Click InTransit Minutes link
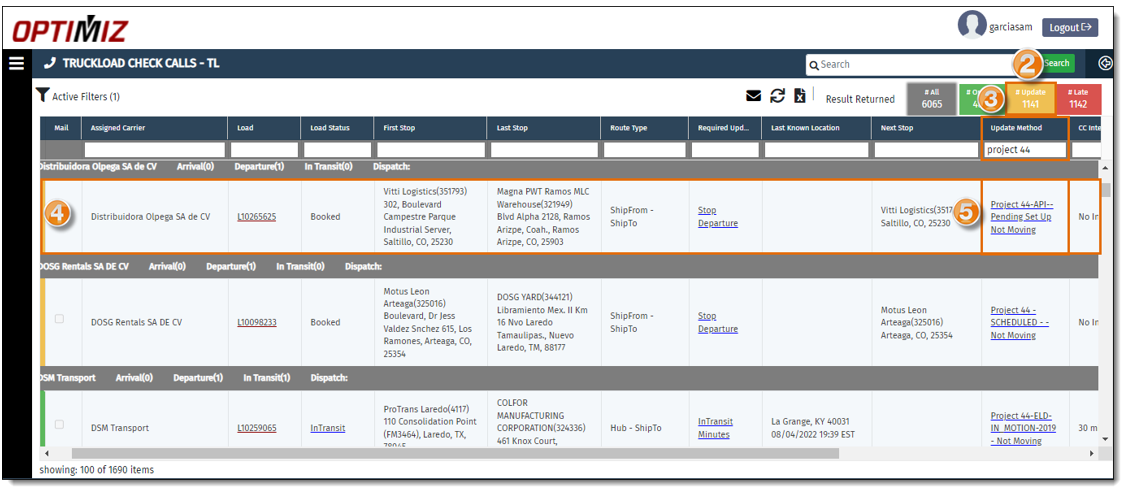This screenshot has height=492, width=1125. click(x=715, y=427)
